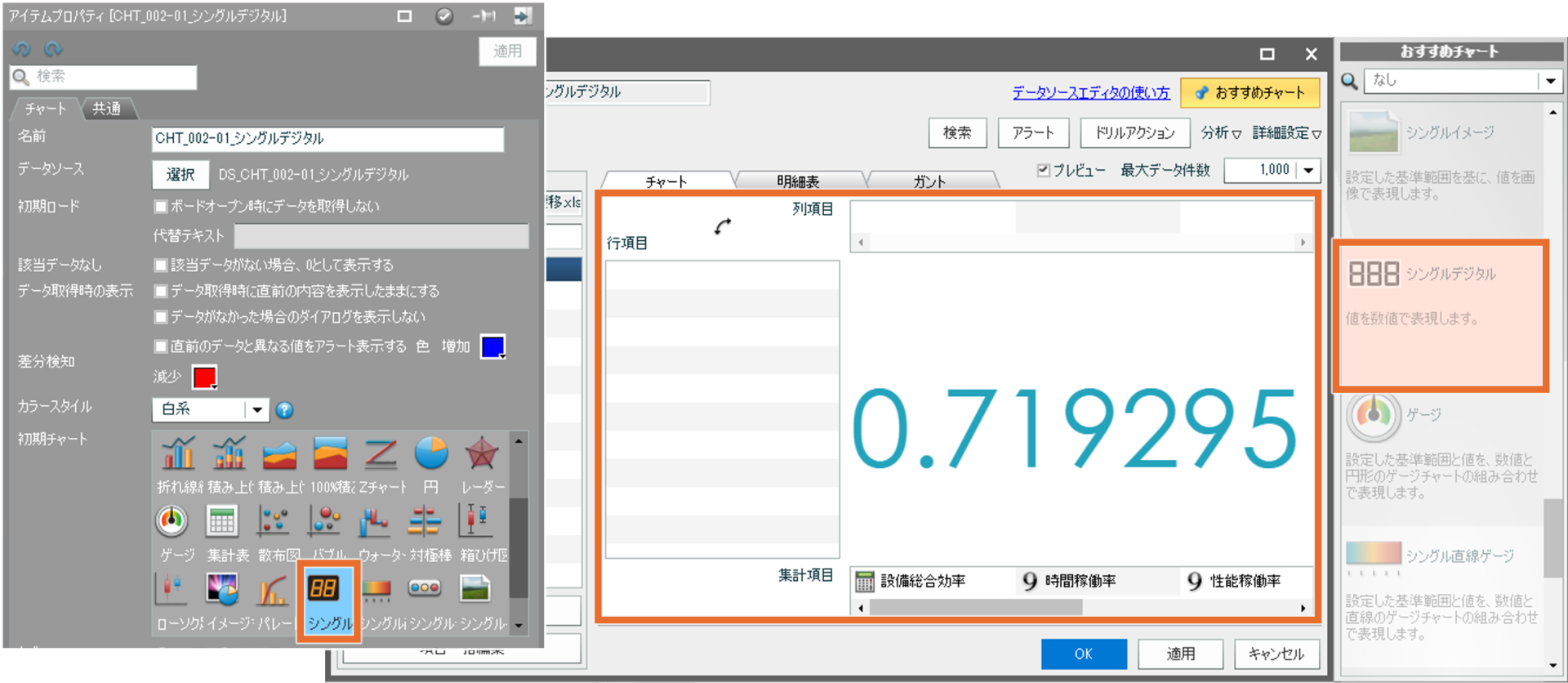Select the 箱ひげ図 box plot icon
This screenshot has width=1568, height=683.
click(x=474, y=521)
